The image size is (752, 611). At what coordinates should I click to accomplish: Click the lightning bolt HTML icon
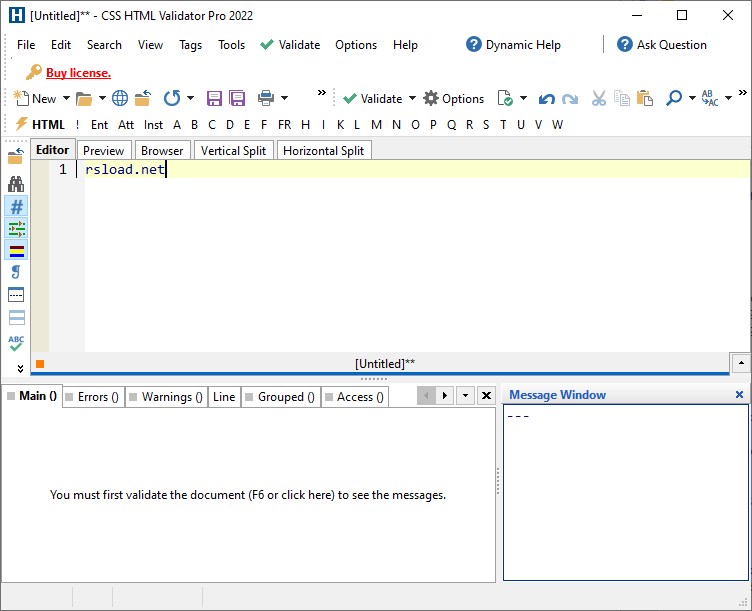click(x=22, y=125)
